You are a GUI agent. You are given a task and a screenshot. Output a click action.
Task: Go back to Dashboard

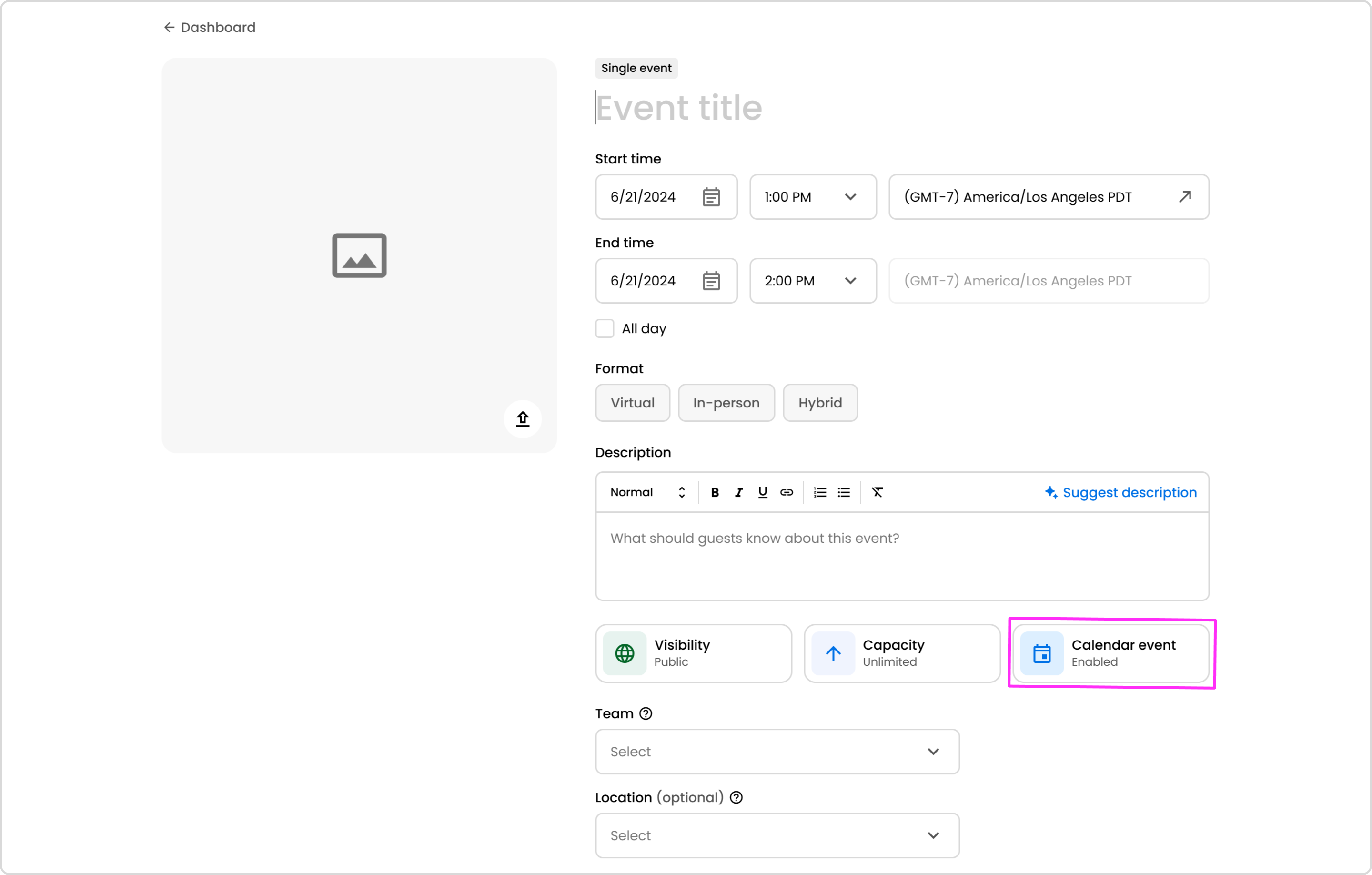tap(210, 27)
